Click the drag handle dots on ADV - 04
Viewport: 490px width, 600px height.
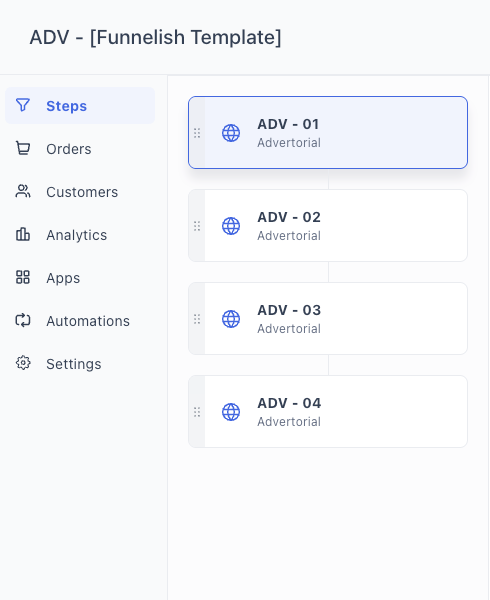197,412
